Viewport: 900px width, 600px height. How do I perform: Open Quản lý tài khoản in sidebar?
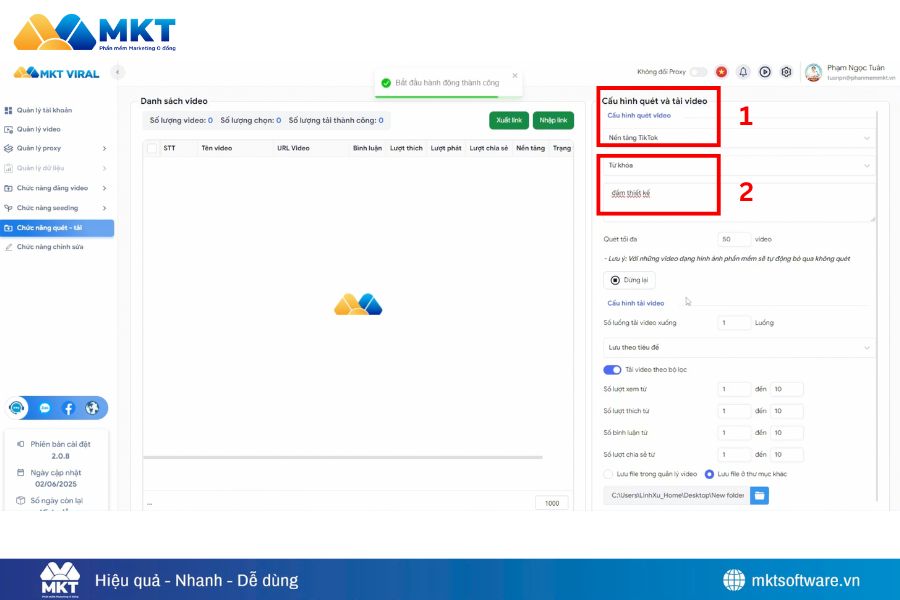(44, 110)
